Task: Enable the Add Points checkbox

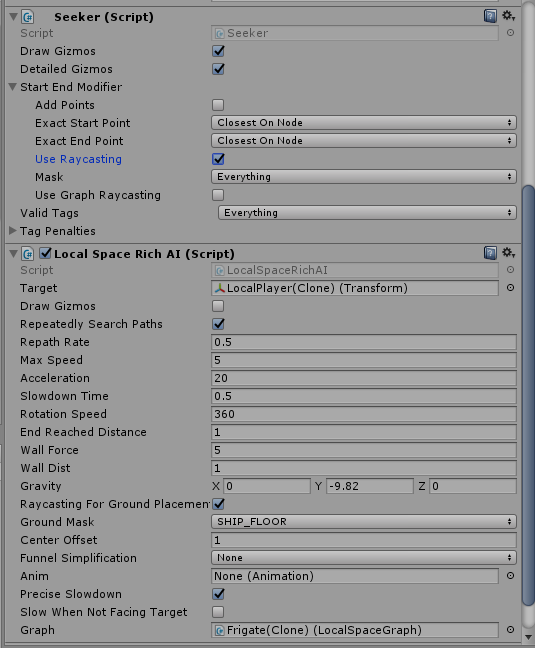Action: [218, 105]
